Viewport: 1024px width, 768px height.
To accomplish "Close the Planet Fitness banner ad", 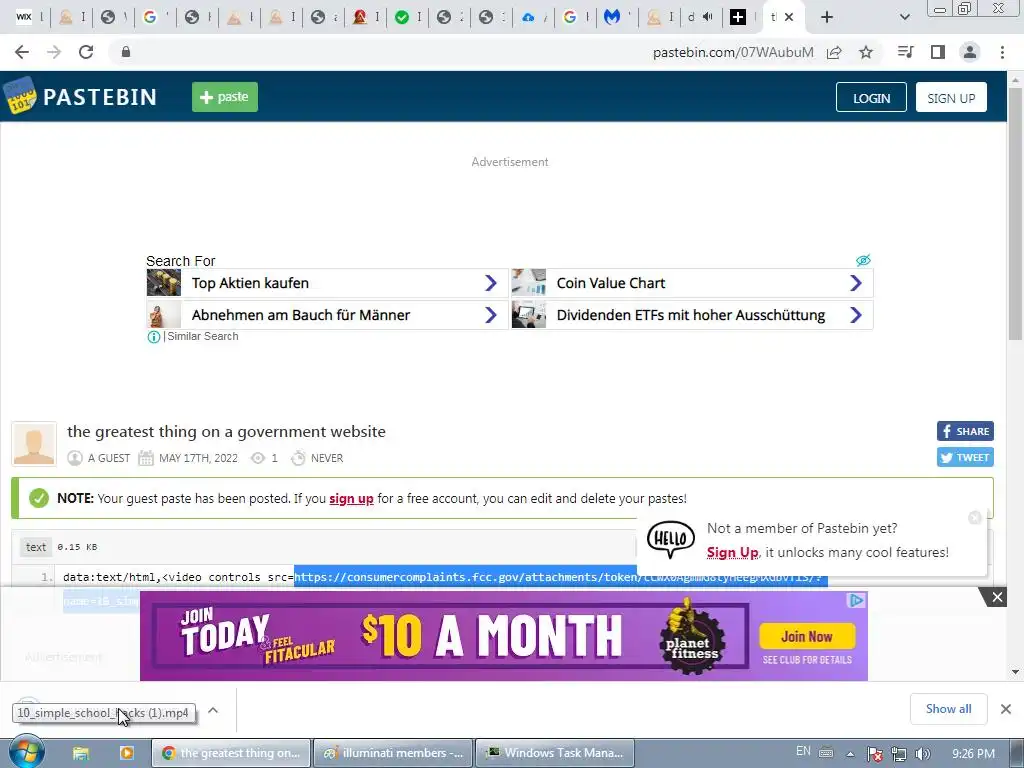I will coord(997,597).
